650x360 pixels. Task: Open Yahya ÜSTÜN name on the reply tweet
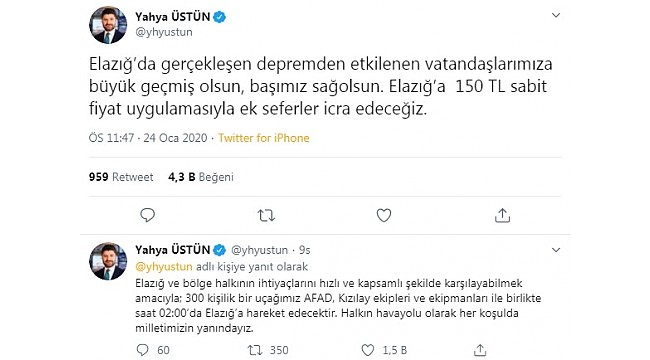pos(172,250)
